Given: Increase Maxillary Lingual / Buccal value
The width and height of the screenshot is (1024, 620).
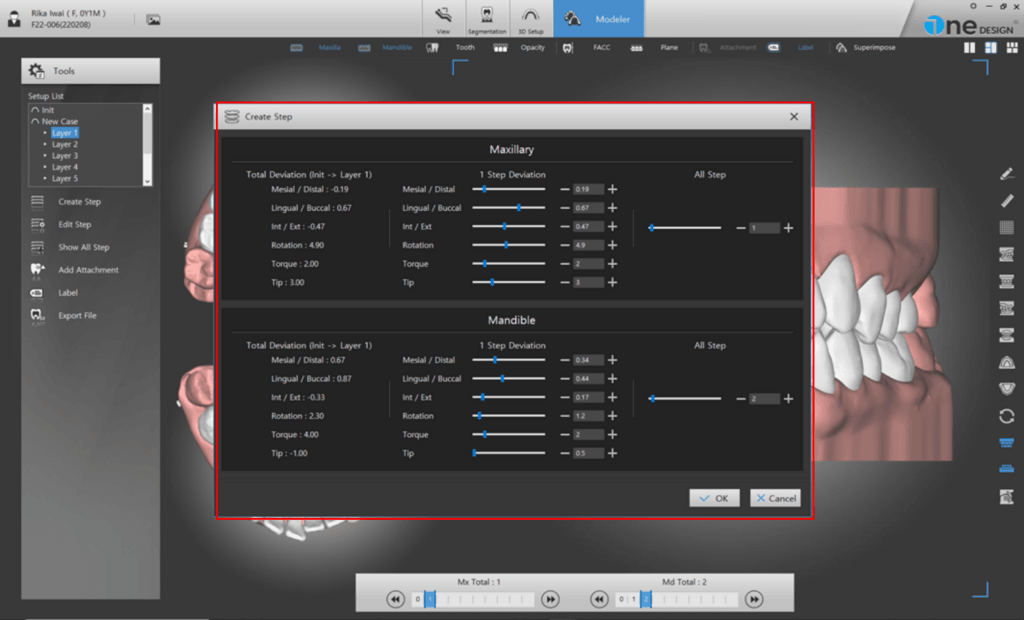Looking at the screenshot, I should [x=613, y=208].
